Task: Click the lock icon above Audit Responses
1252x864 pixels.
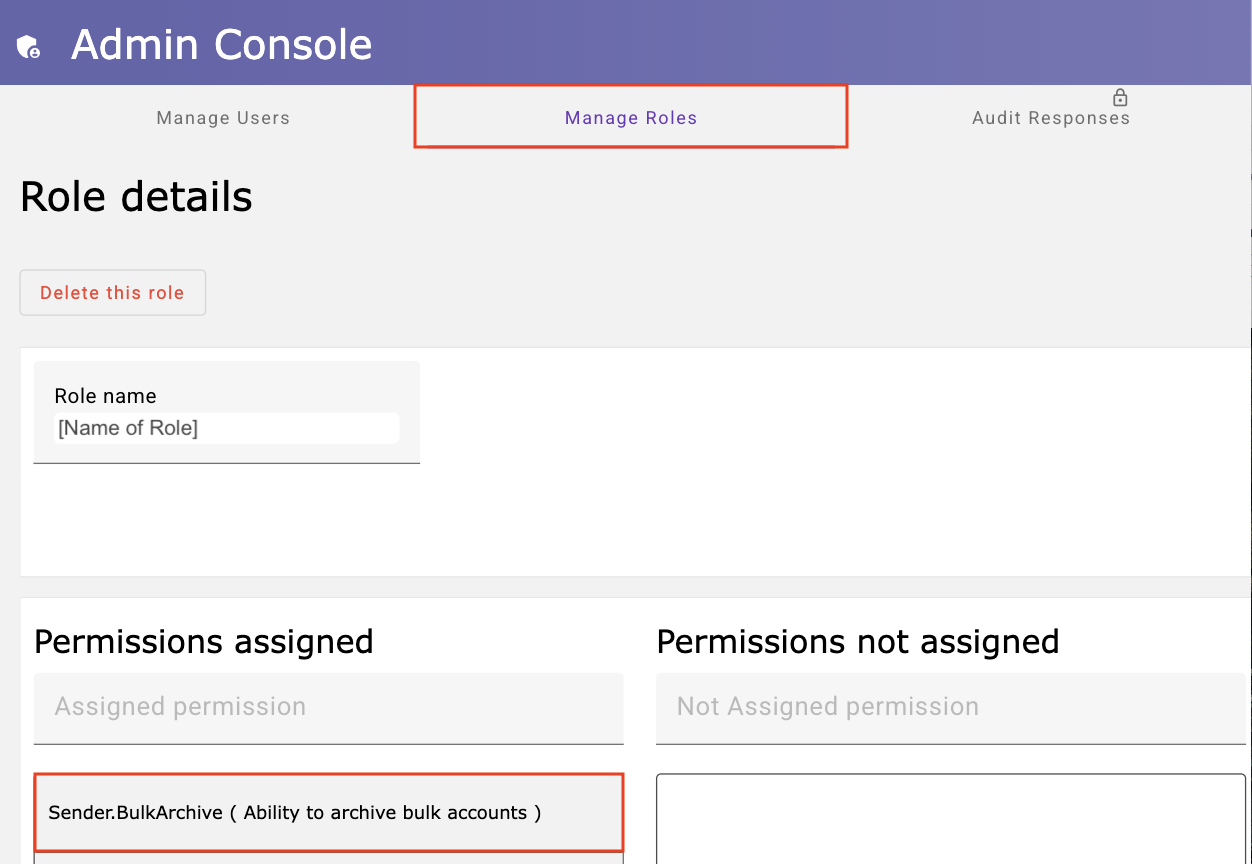Action: point(1120,97)
